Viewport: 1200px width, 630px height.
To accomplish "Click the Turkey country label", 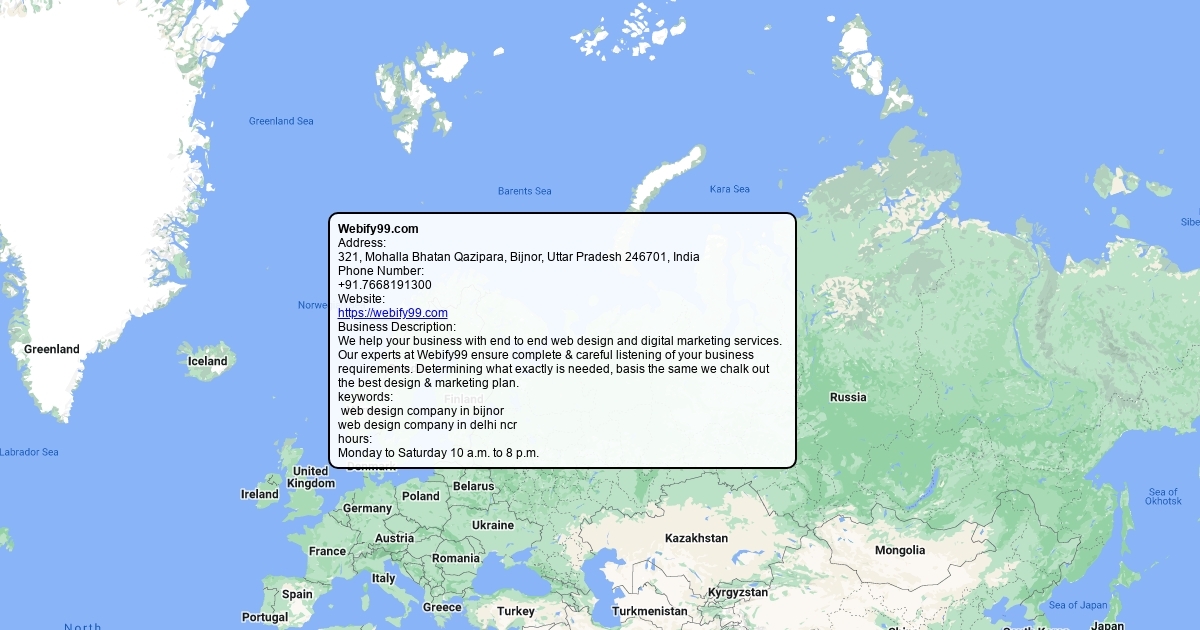I will click(516, 611).
